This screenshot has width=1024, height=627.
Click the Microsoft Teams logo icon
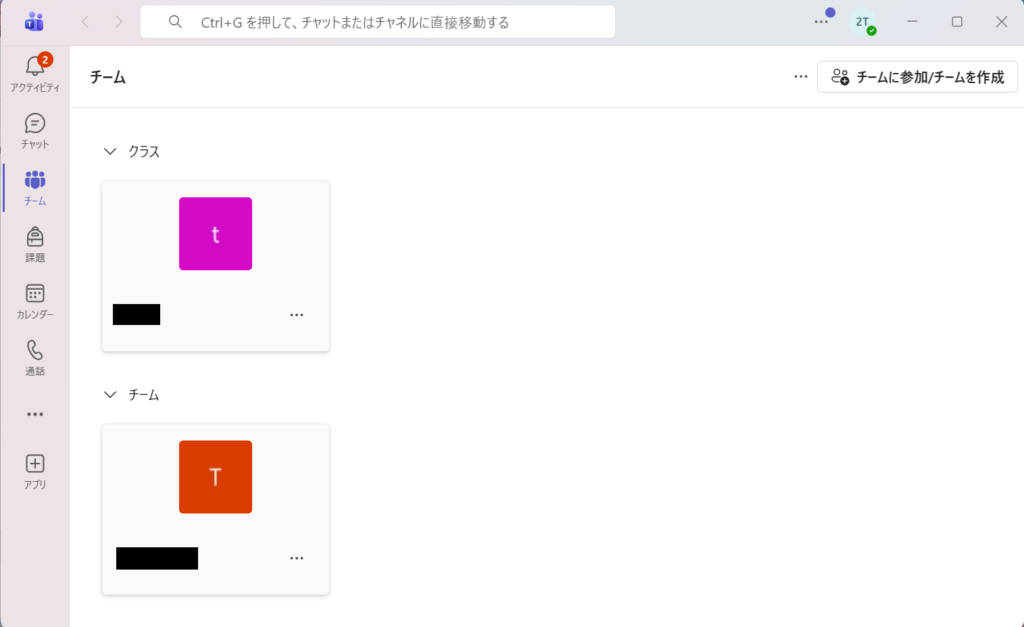35,21
